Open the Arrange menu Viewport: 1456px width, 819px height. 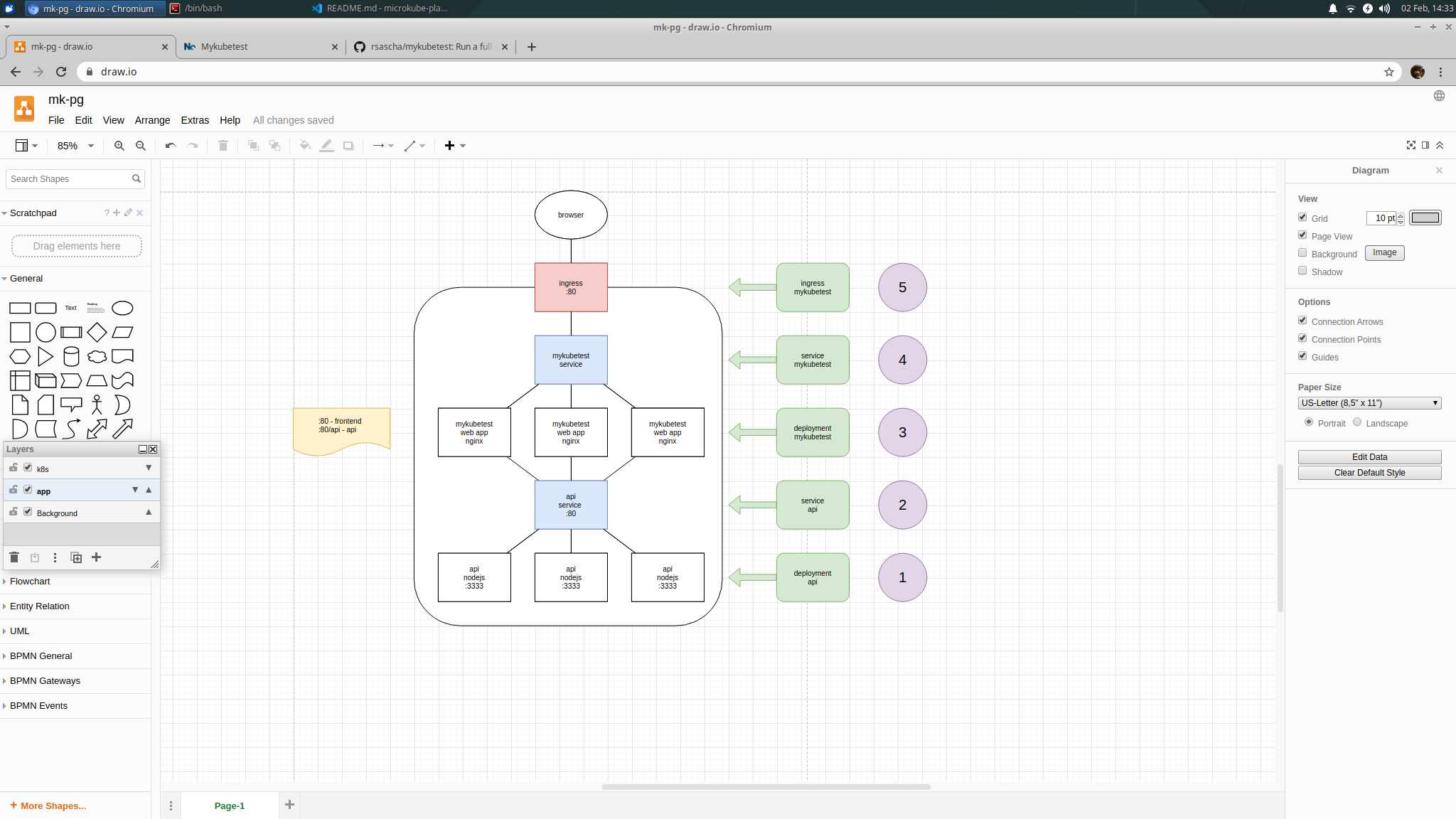click(152, 120)
